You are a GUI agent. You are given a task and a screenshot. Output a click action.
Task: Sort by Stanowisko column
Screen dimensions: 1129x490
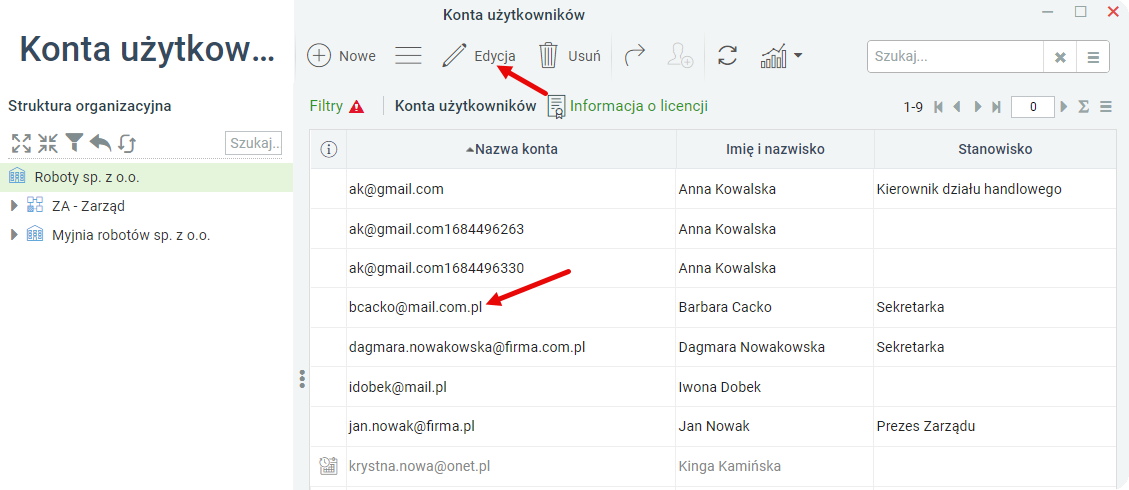coord(995,150)
